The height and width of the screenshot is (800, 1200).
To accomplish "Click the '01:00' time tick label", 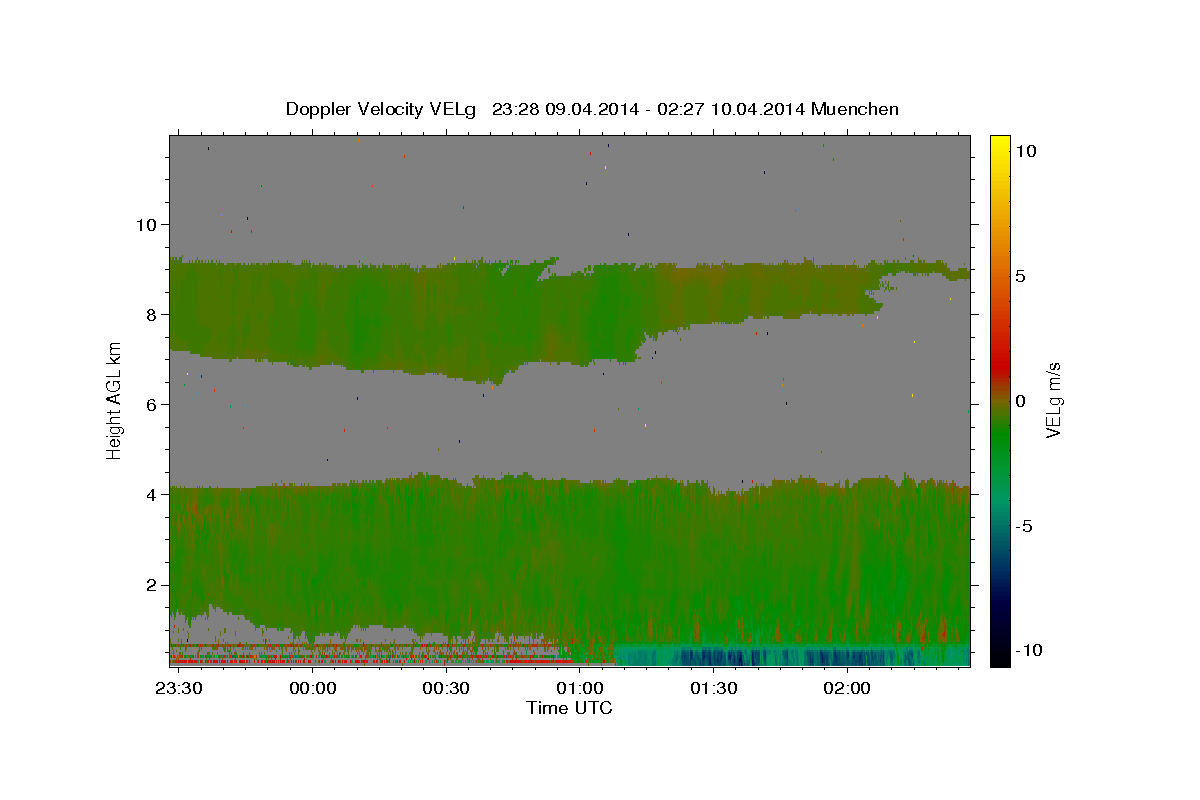I will point(581,689).
